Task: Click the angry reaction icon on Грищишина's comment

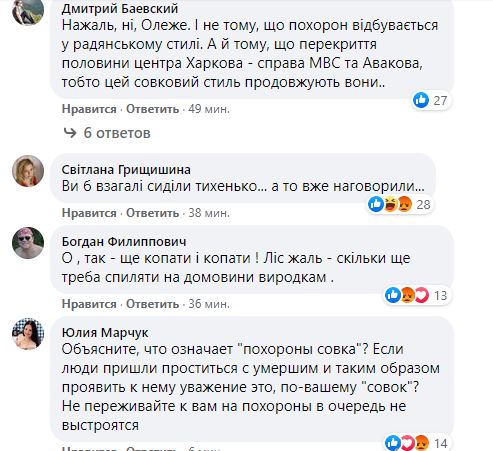Action: pyautogui.click(x=404, y=204)
